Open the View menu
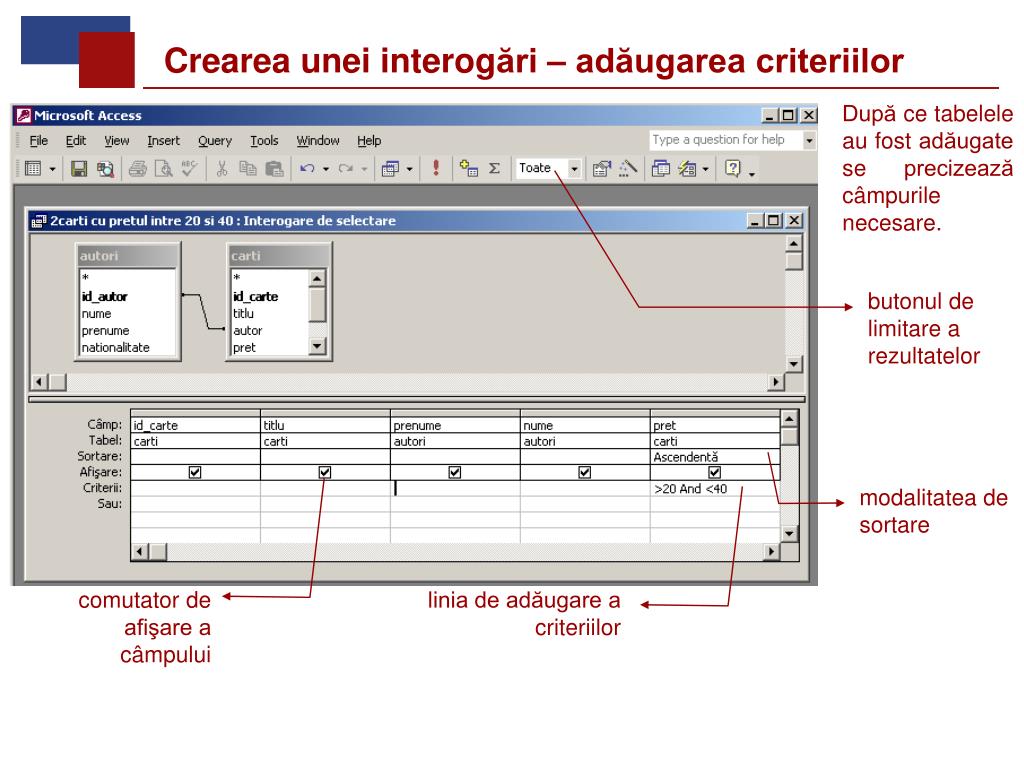 [x=117, y=140]
